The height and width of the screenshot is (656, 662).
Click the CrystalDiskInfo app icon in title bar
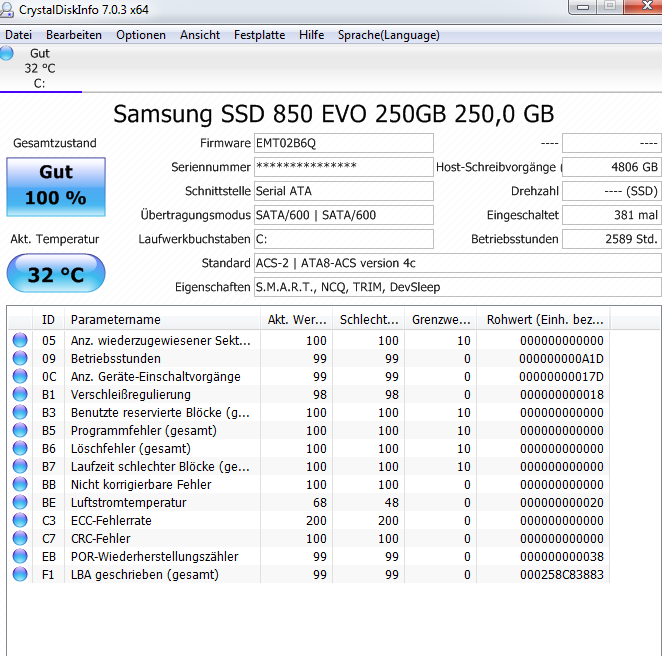6,9
